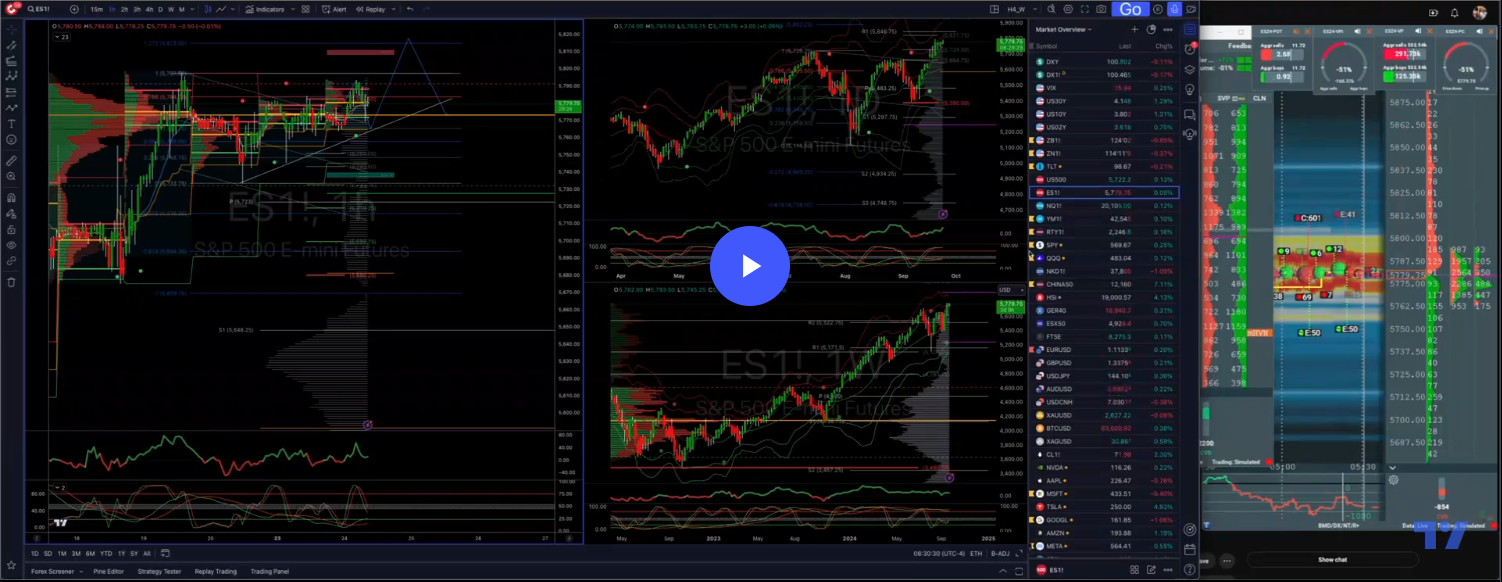Collapse the bottom panel chevron
The width and height of the screenshot is (1502, 582).
(1003, 571)
